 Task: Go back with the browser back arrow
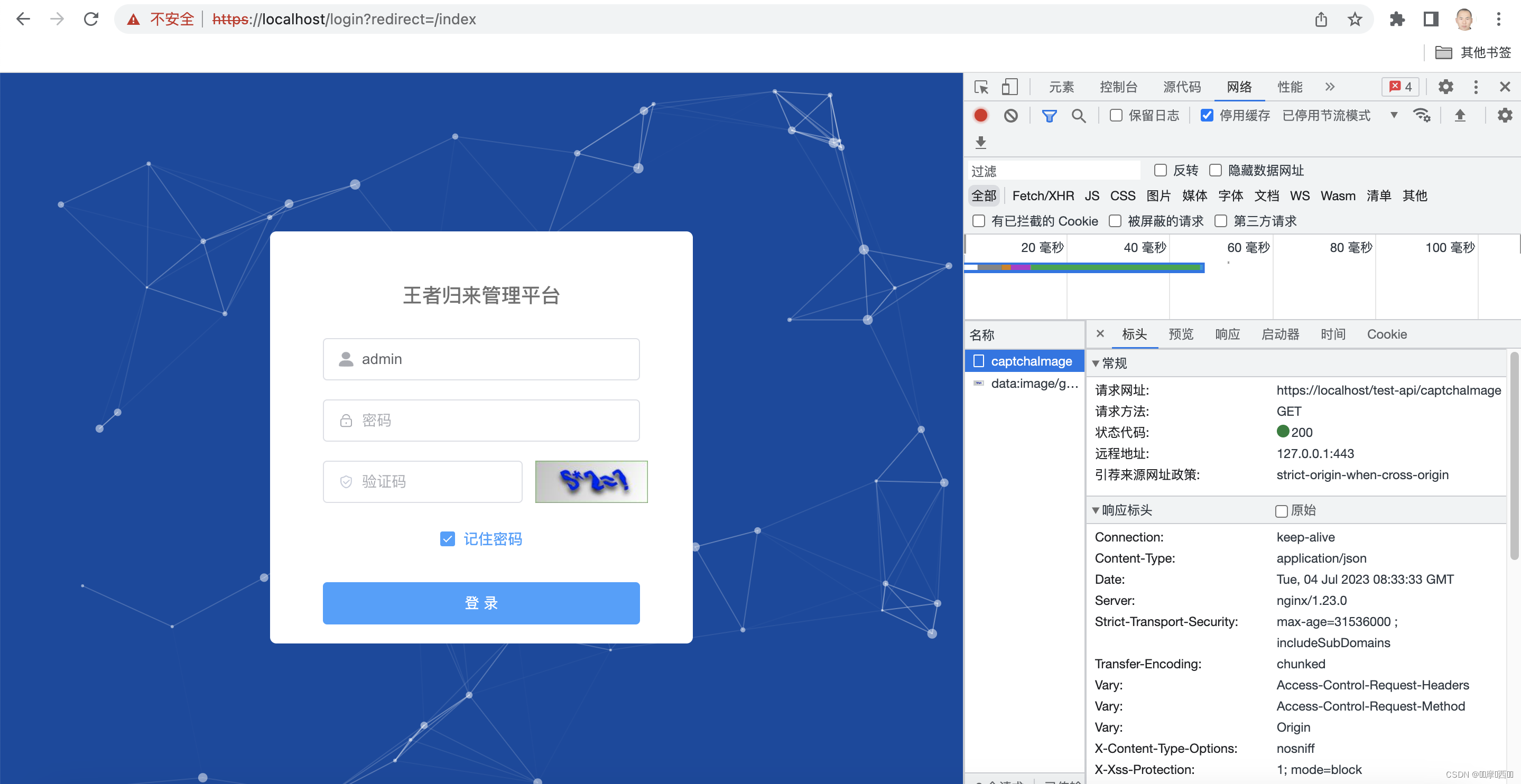(23, 19)
